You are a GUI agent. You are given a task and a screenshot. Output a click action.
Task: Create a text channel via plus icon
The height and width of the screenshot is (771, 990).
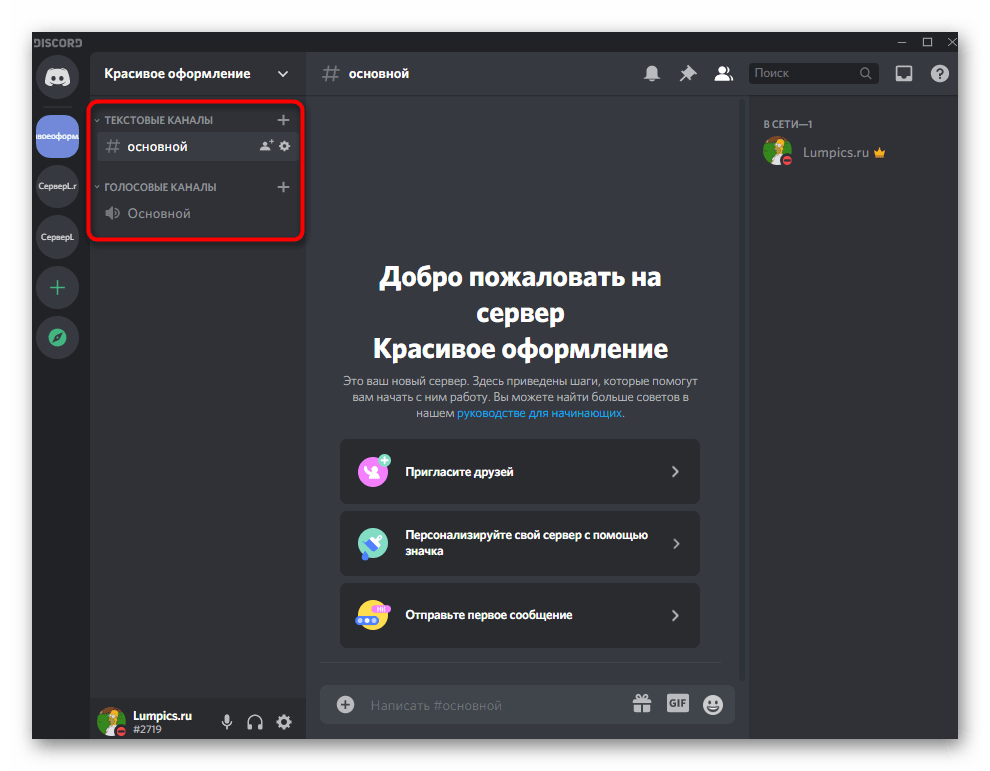pos(283,120)
